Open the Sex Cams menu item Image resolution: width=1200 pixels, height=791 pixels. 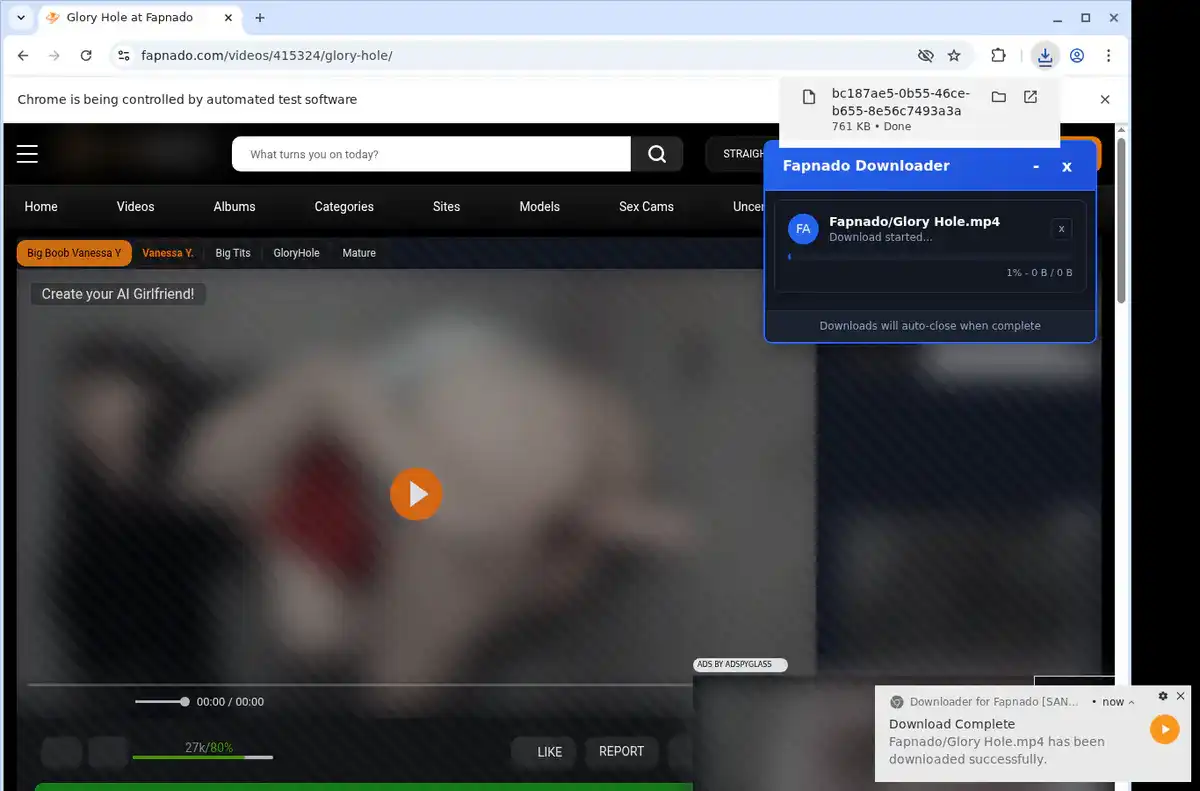(x=646, y=206)
